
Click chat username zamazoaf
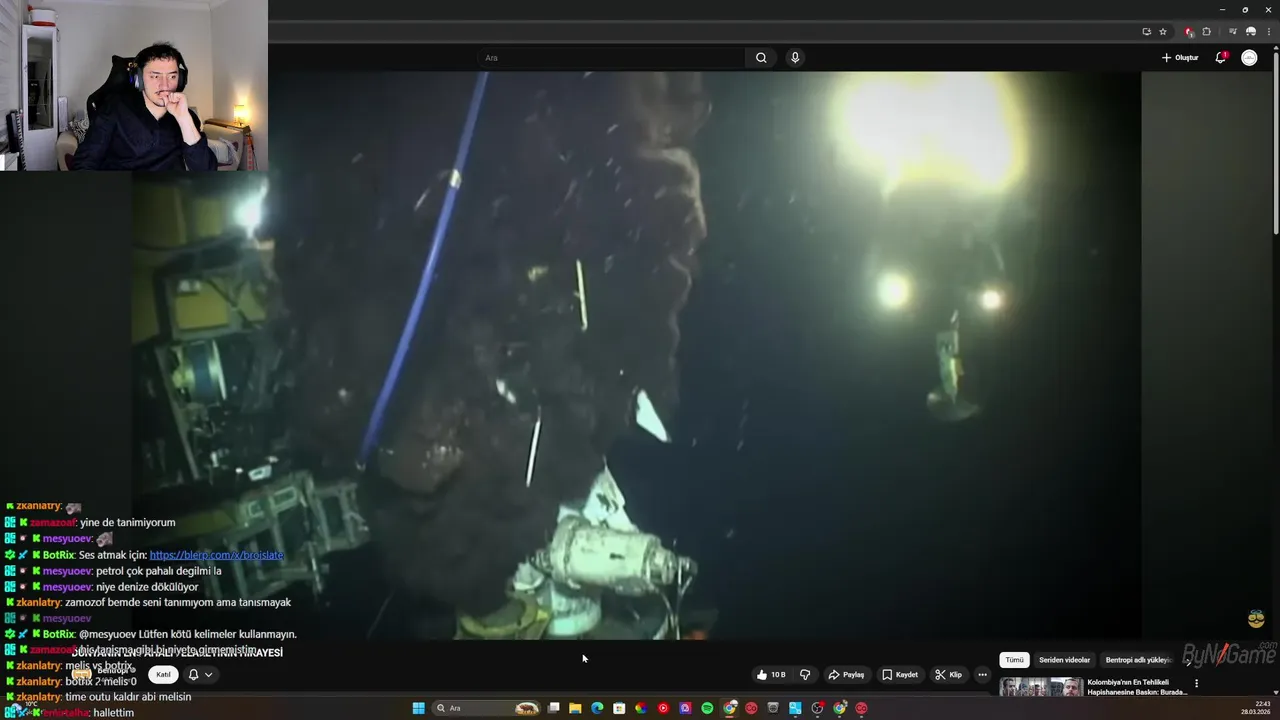[x=52, y=523]
